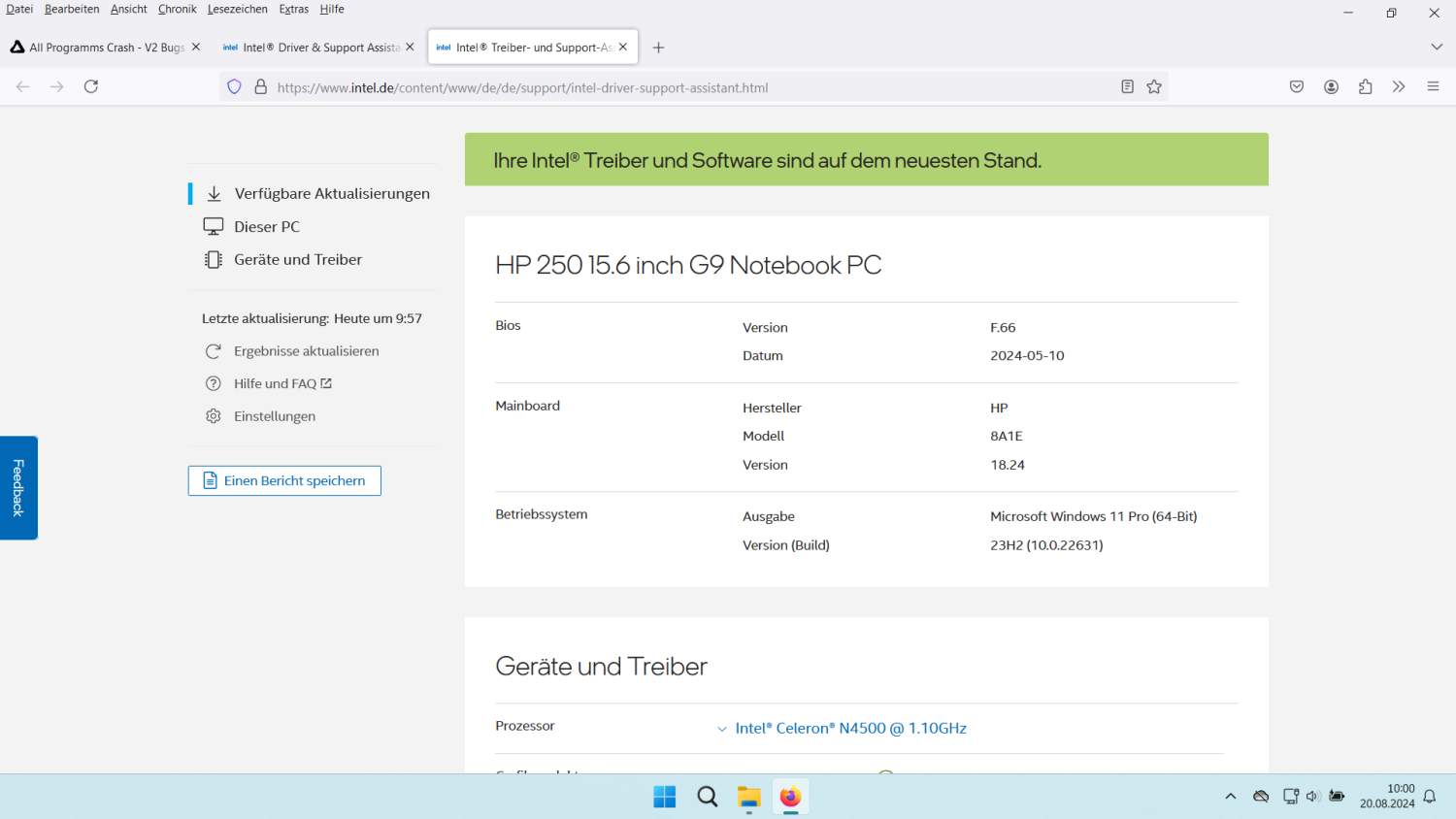Bookmark this page with the star icon
The width and height of the screenshot is (1456, 819).
click(x=1154, y=86)
